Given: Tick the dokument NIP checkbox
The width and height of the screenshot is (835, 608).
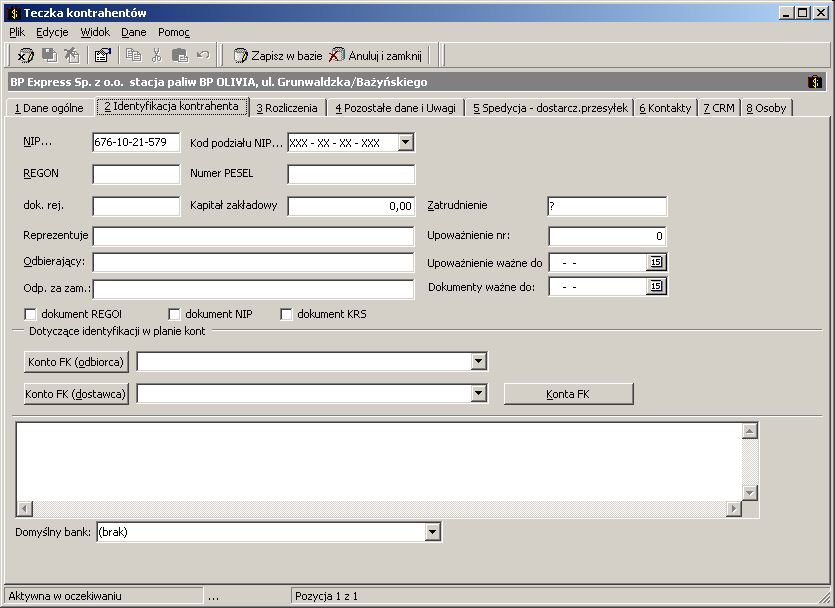Looking at the screenshot, I should (x=174, y=314).
